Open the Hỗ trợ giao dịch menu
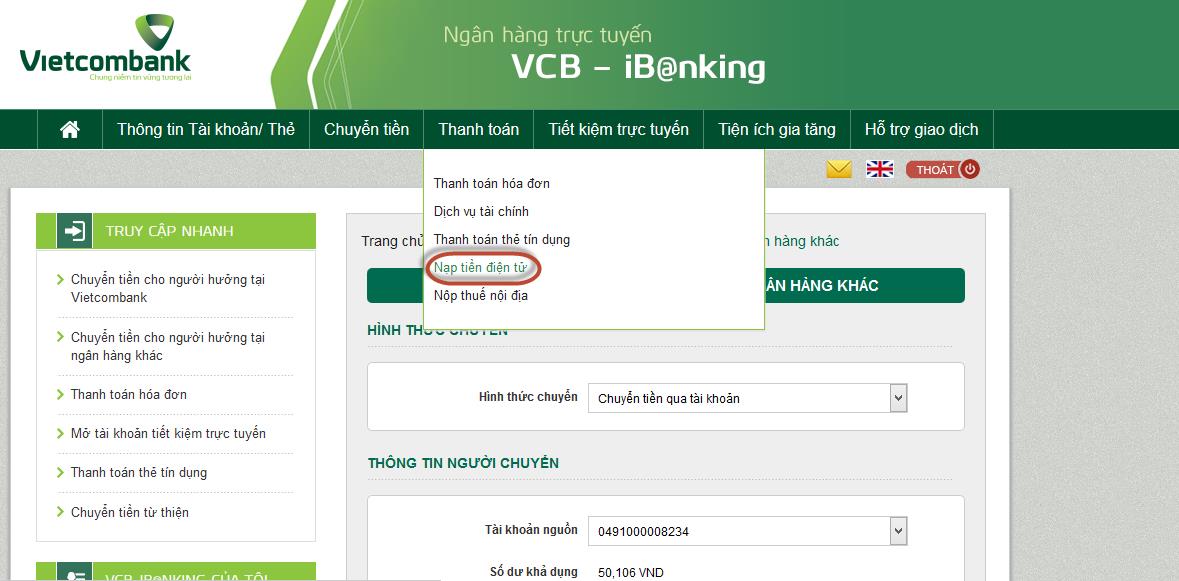 [x=921, y=129]
